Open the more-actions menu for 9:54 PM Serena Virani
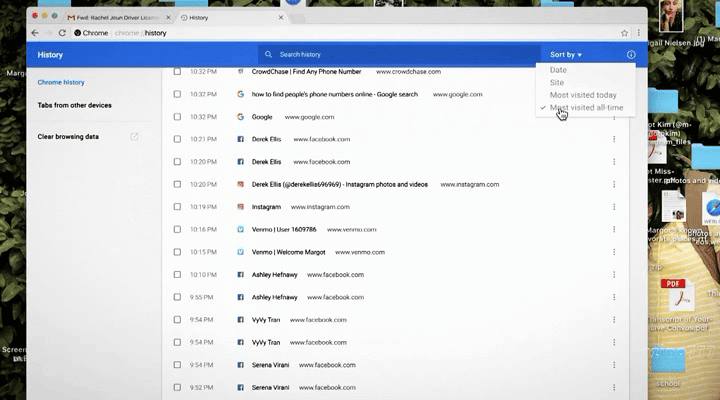Screen dimensions: 720x400 pyautogui.click(x=614, y=365)
